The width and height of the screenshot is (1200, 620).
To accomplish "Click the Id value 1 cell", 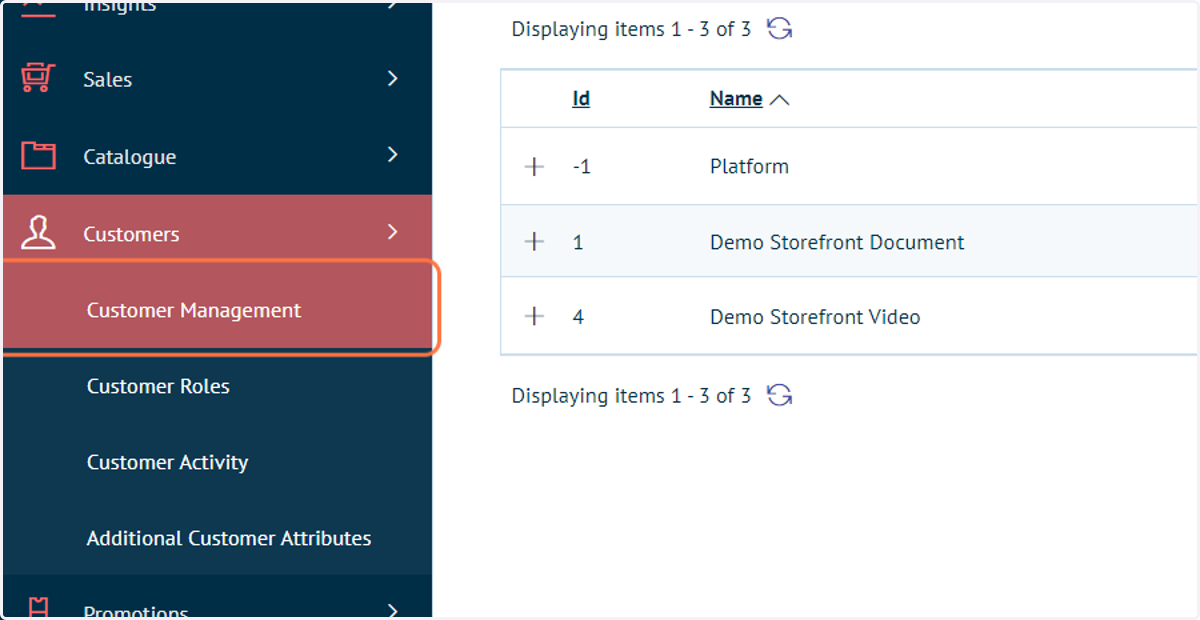I will 578,242.
